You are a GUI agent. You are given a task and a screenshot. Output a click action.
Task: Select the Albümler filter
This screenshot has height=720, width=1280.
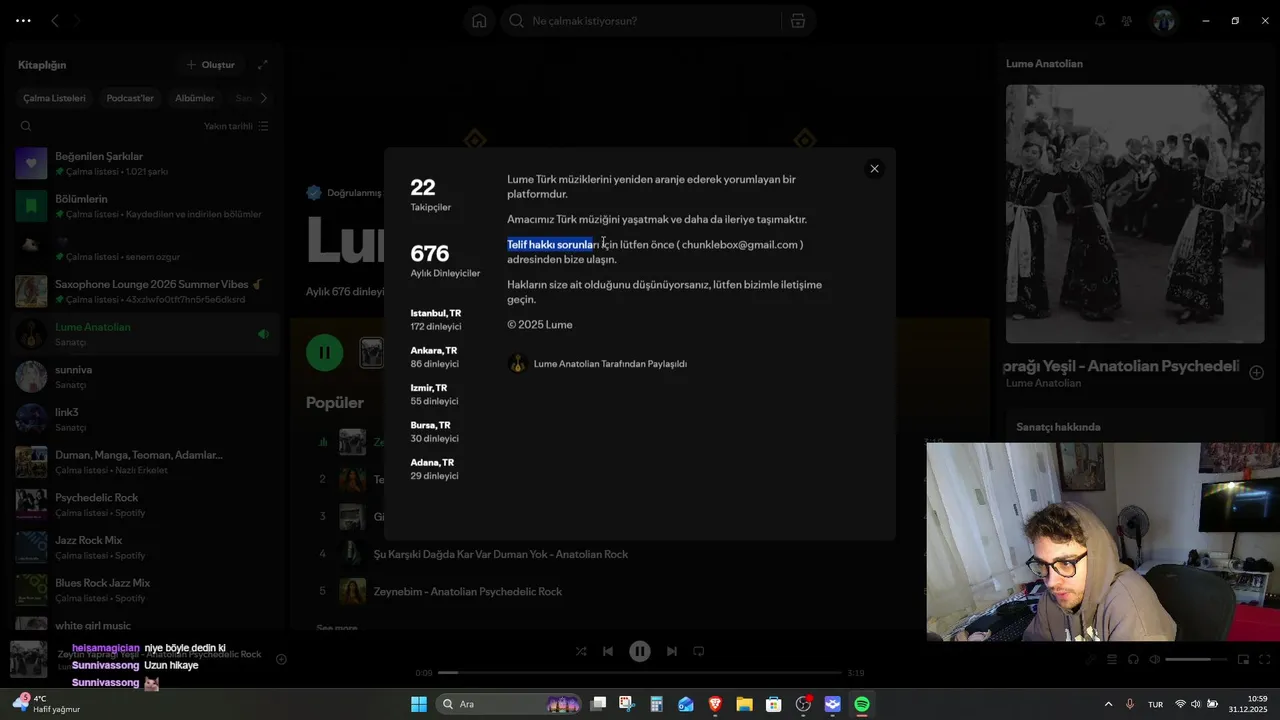[195, 98]
